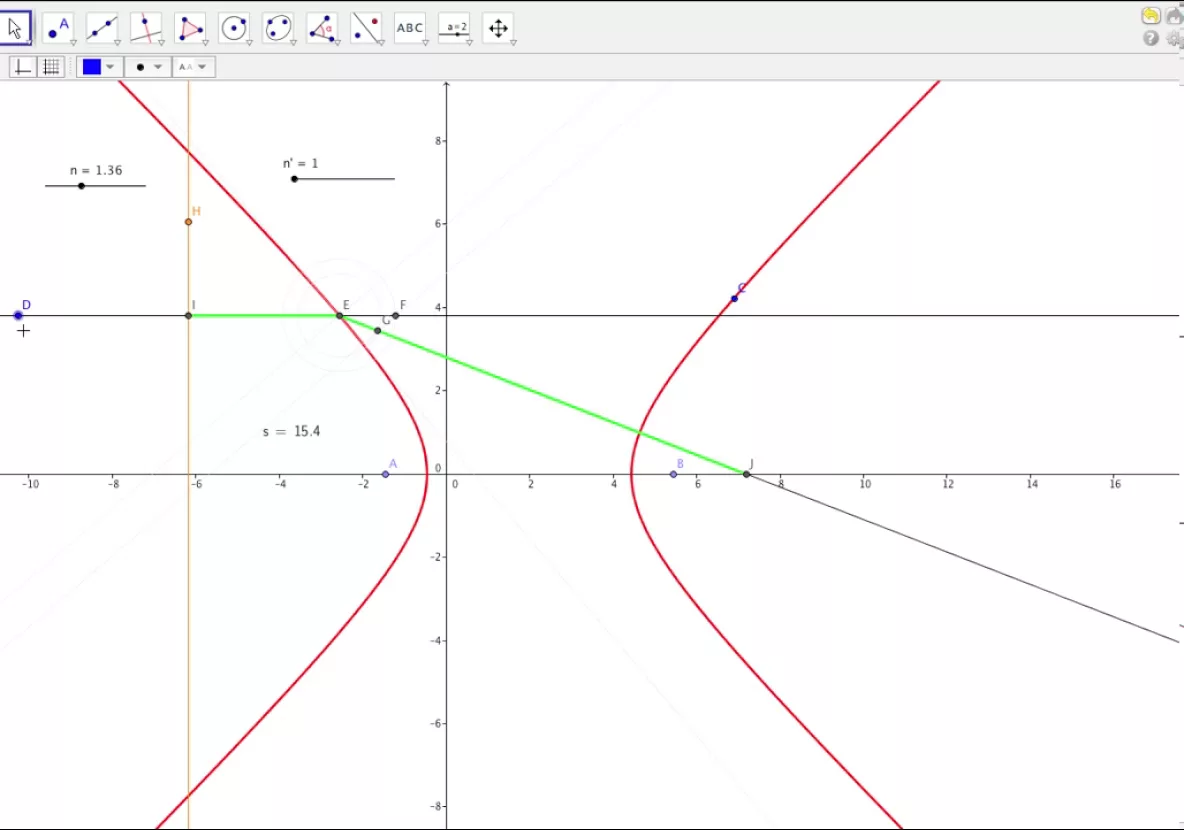
Task: Open the AA label style dropdown
Action: pos(194,67)
